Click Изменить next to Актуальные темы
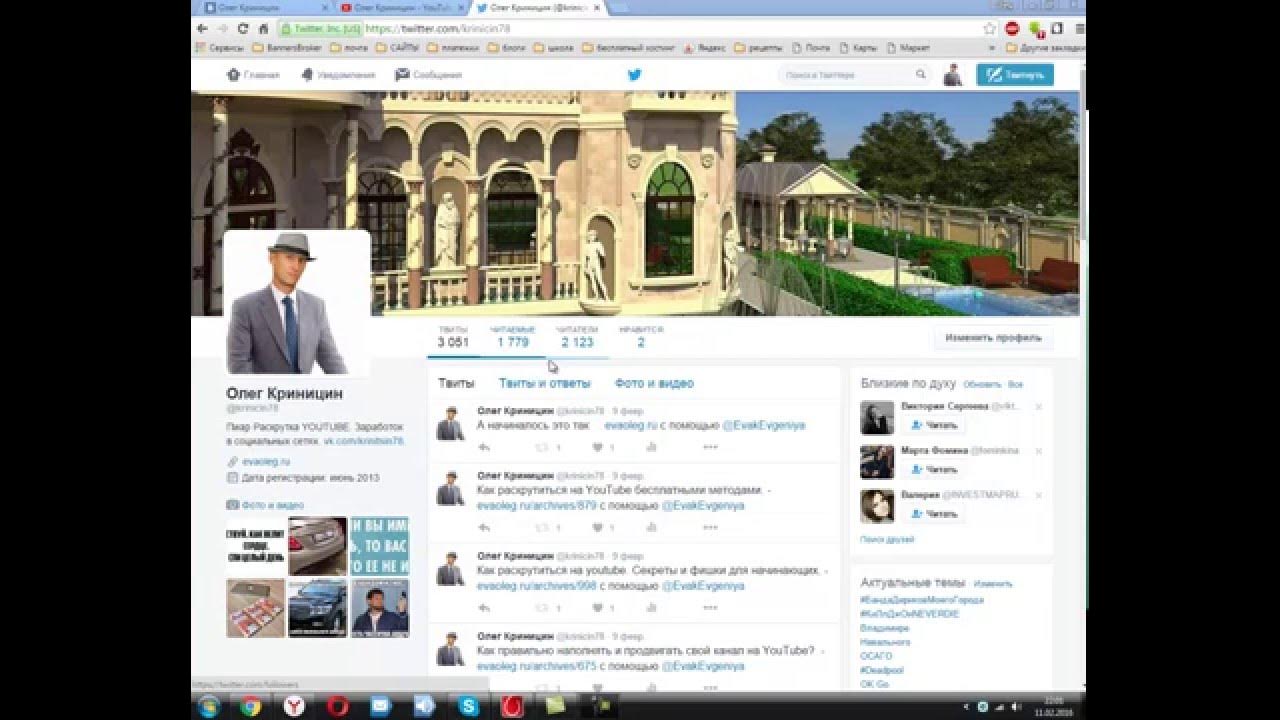Screen dimensions: 1280x720 pos(992,583)
